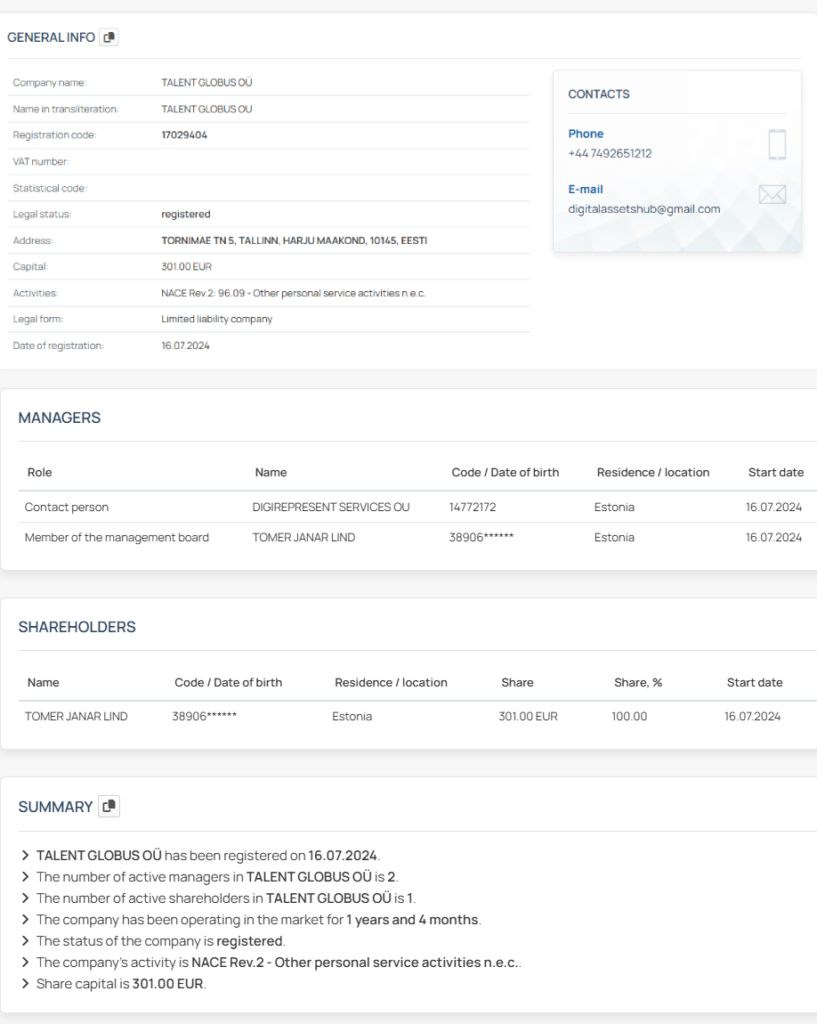The width and height of the screenshot is (817, 1024).
Task: Click phone number +44 7492651212
Action: [x=609, y=154]
